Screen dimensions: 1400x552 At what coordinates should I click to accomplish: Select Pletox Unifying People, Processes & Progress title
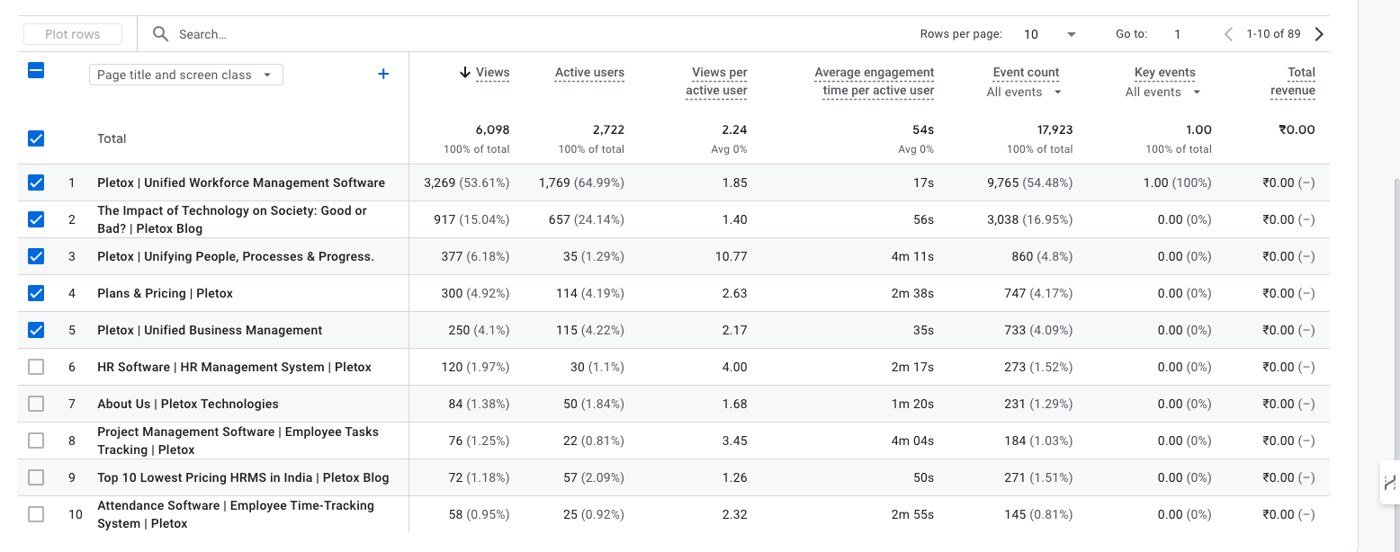pos(235,256)
